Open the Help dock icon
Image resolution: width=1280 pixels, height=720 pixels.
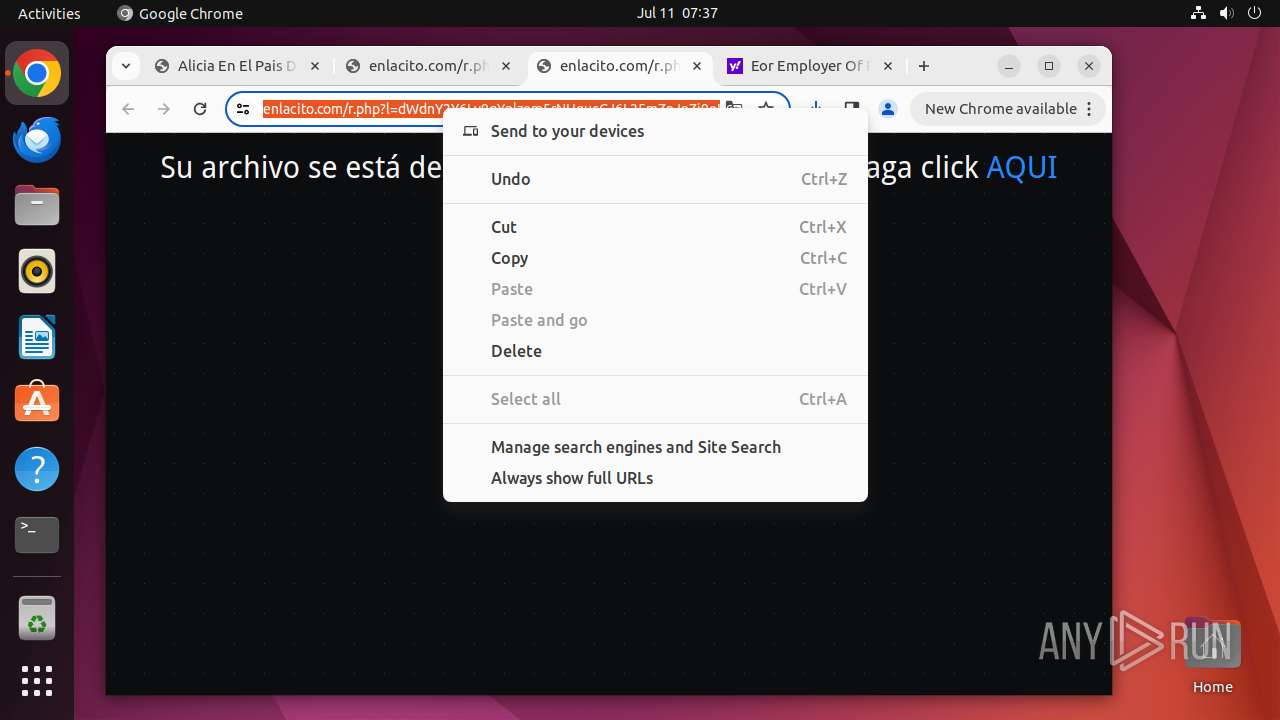[x=37, y=469]
